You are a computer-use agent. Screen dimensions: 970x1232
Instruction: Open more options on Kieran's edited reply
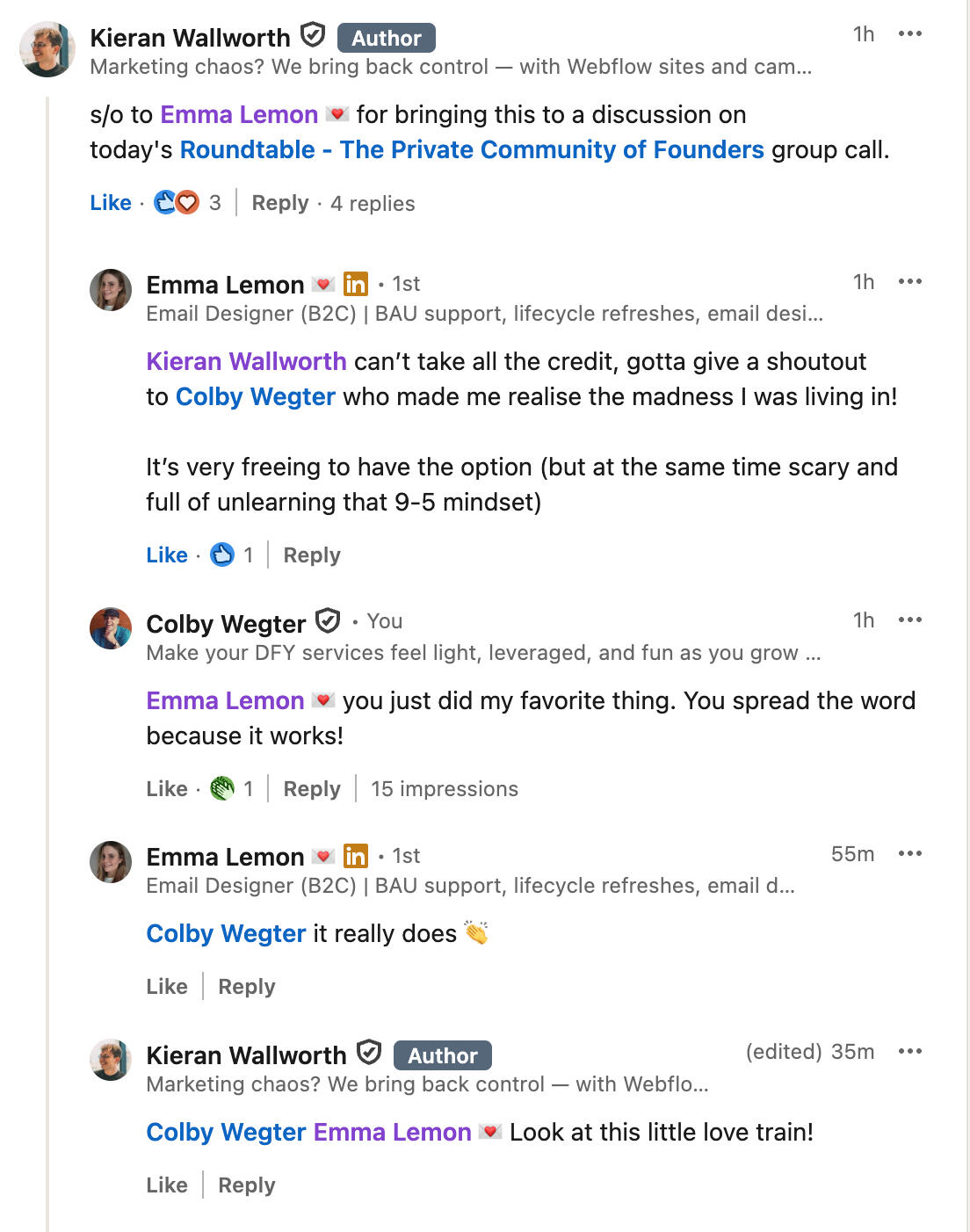point(909,1052)
